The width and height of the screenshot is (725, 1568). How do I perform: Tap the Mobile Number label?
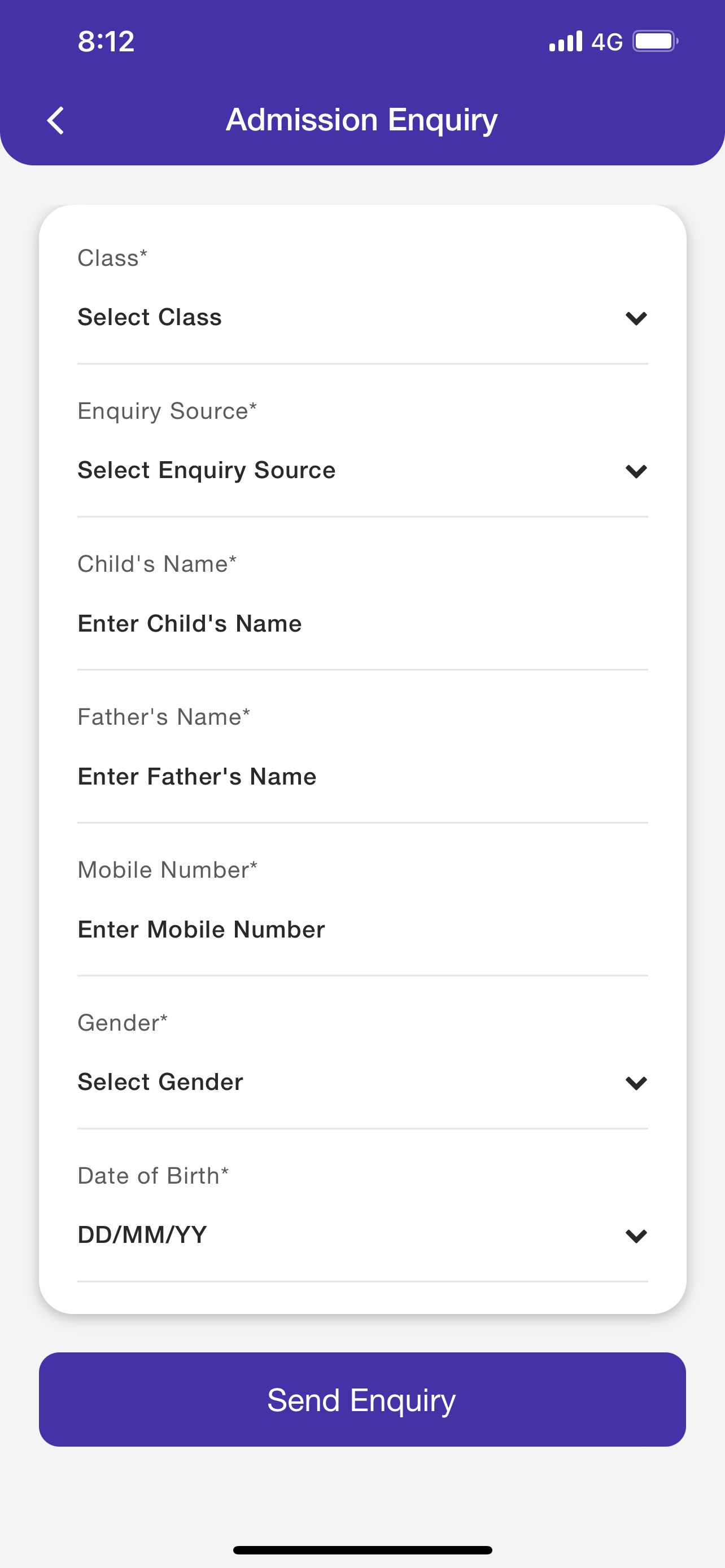point(167,870)
